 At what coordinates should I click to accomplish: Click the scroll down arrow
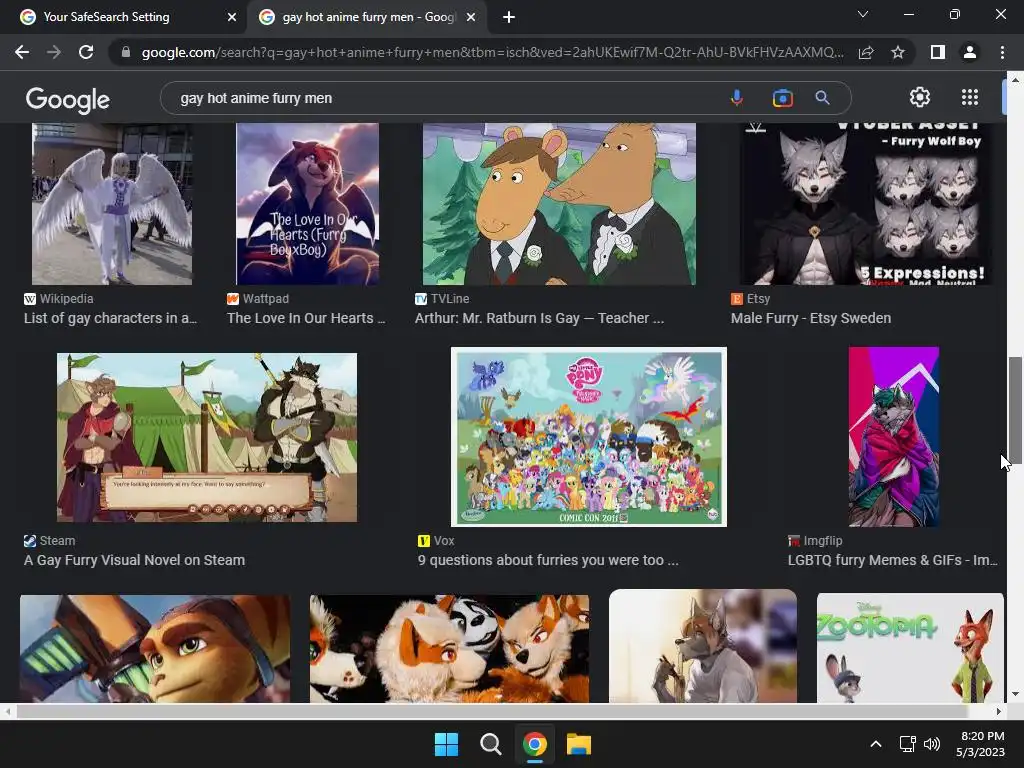click(x=1015, y=694)
